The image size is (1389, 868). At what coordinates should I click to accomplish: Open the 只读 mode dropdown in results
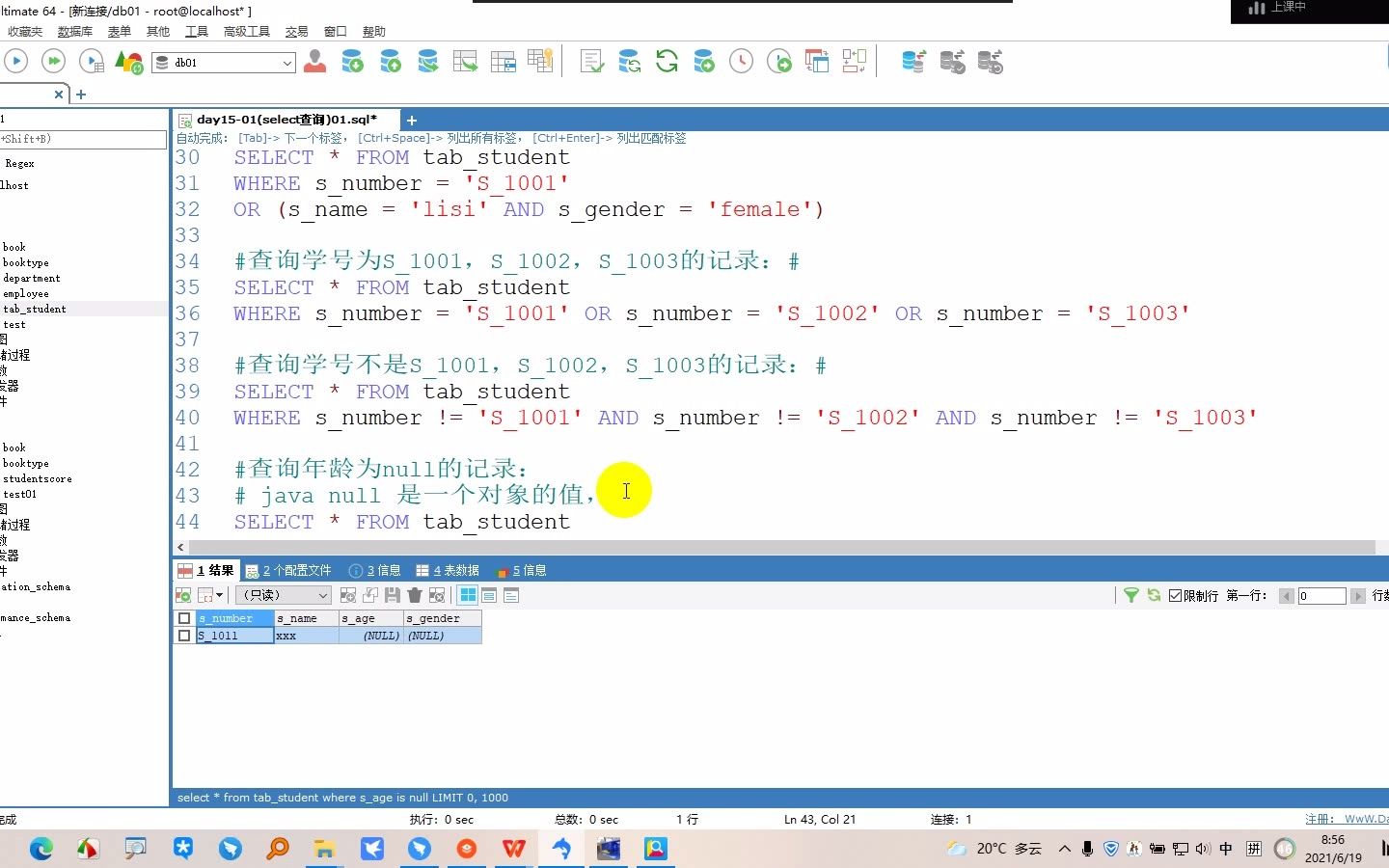[x=282, y=596]
